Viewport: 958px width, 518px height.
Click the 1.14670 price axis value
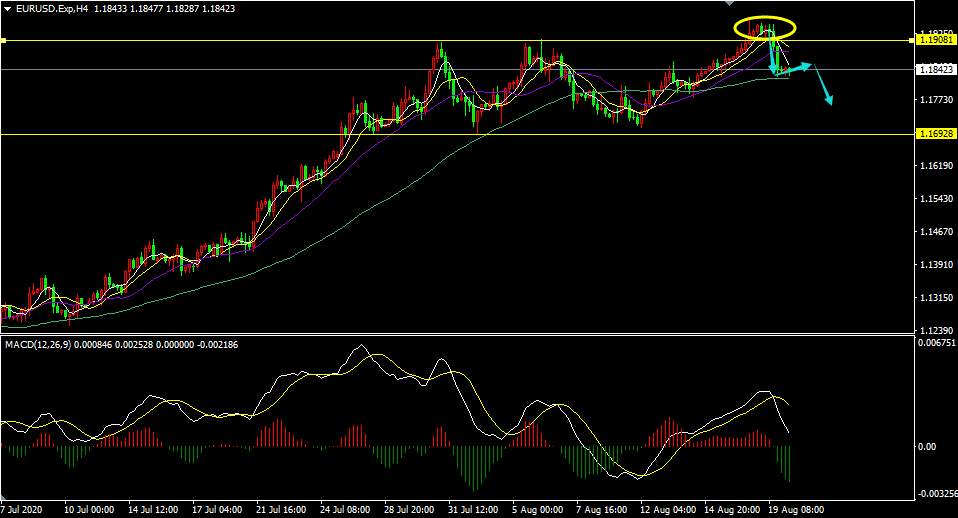[x=935, y=232]
